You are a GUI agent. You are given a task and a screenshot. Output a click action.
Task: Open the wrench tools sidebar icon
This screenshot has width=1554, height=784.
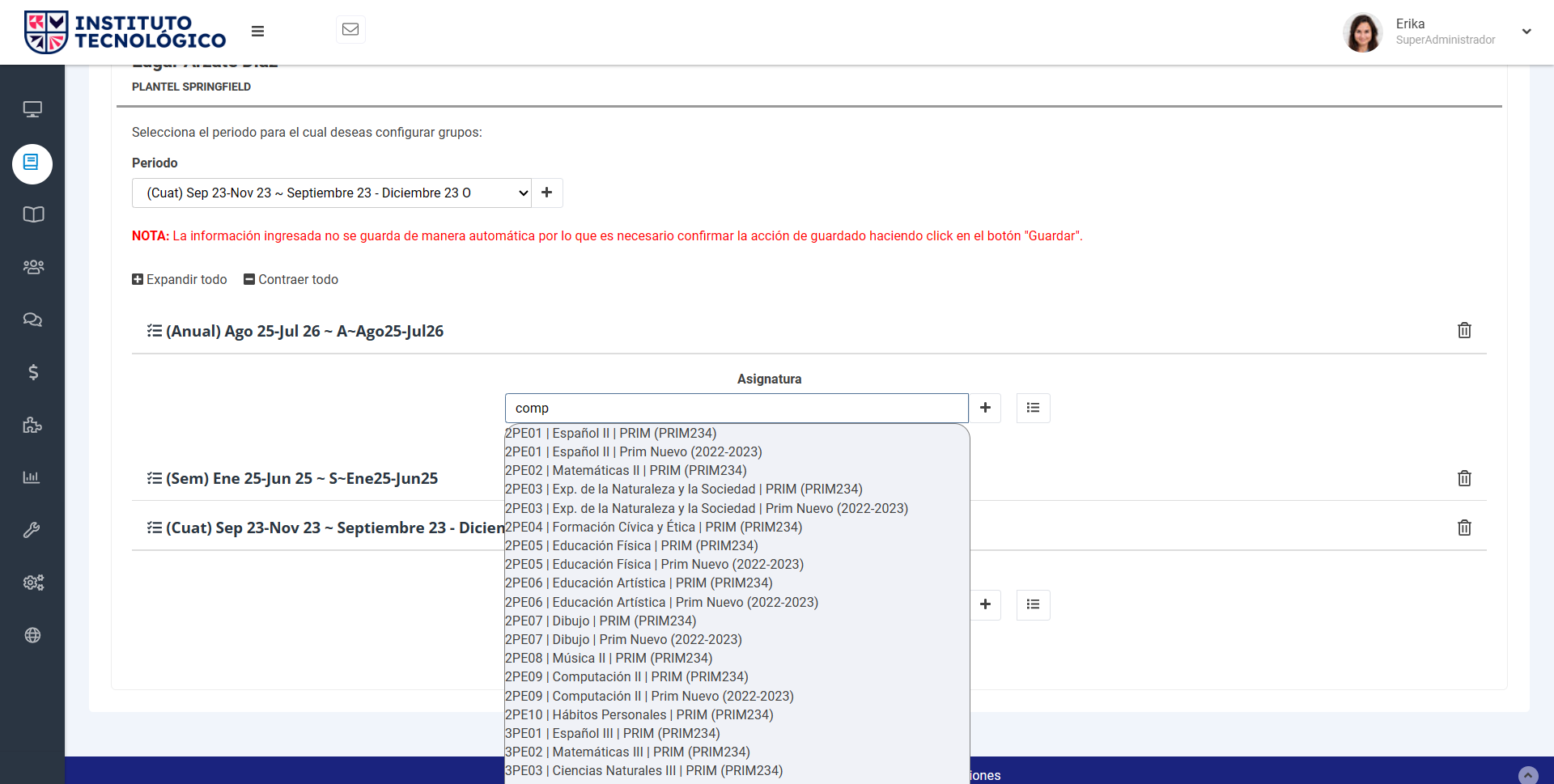coord(32,530)
